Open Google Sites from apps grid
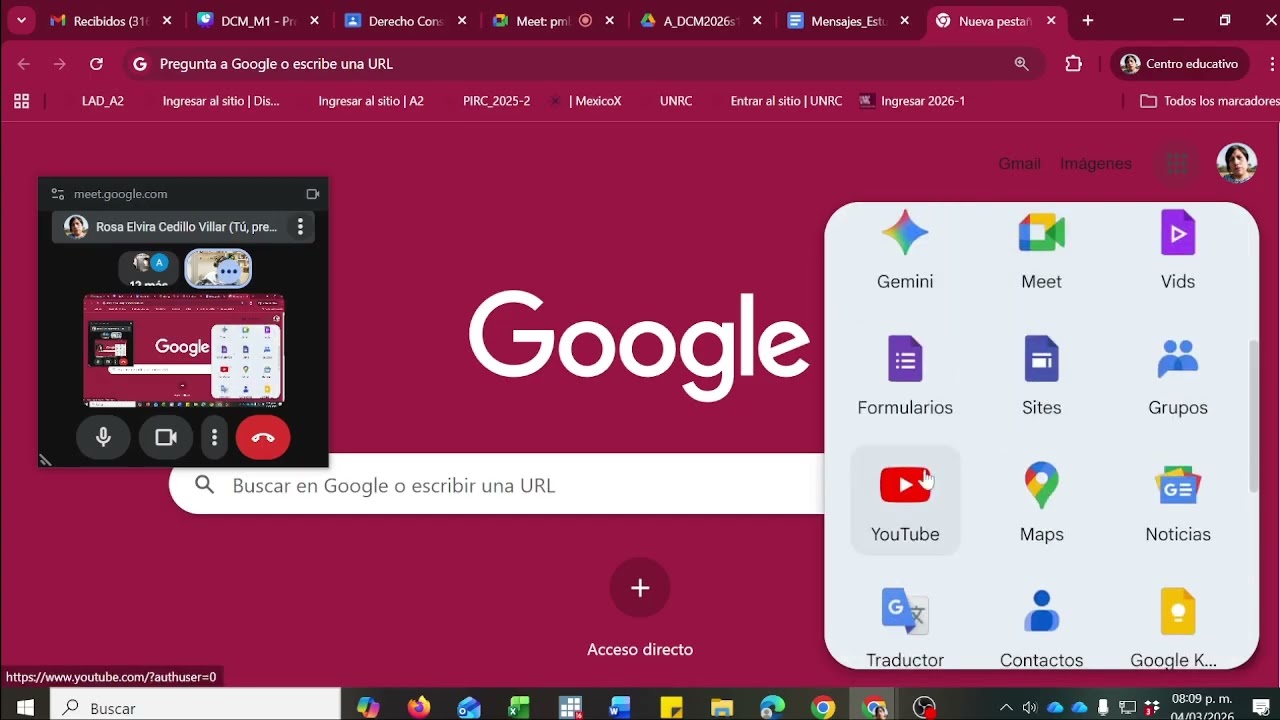 [1041, 376]
